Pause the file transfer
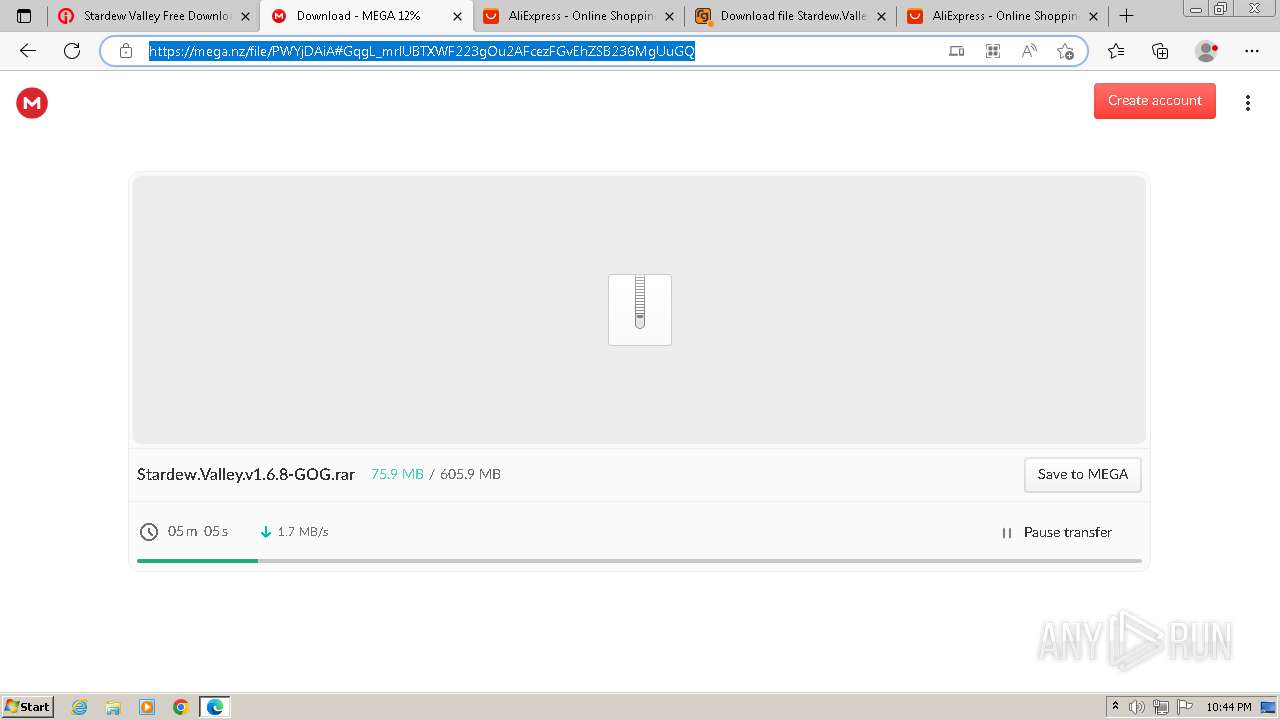This screenshot has height=720, width=1280. pos(1056,533)
